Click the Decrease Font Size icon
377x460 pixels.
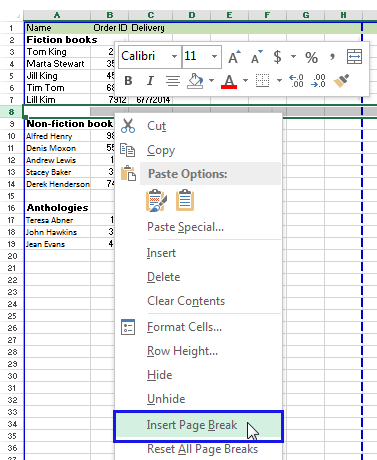(257, 57)
